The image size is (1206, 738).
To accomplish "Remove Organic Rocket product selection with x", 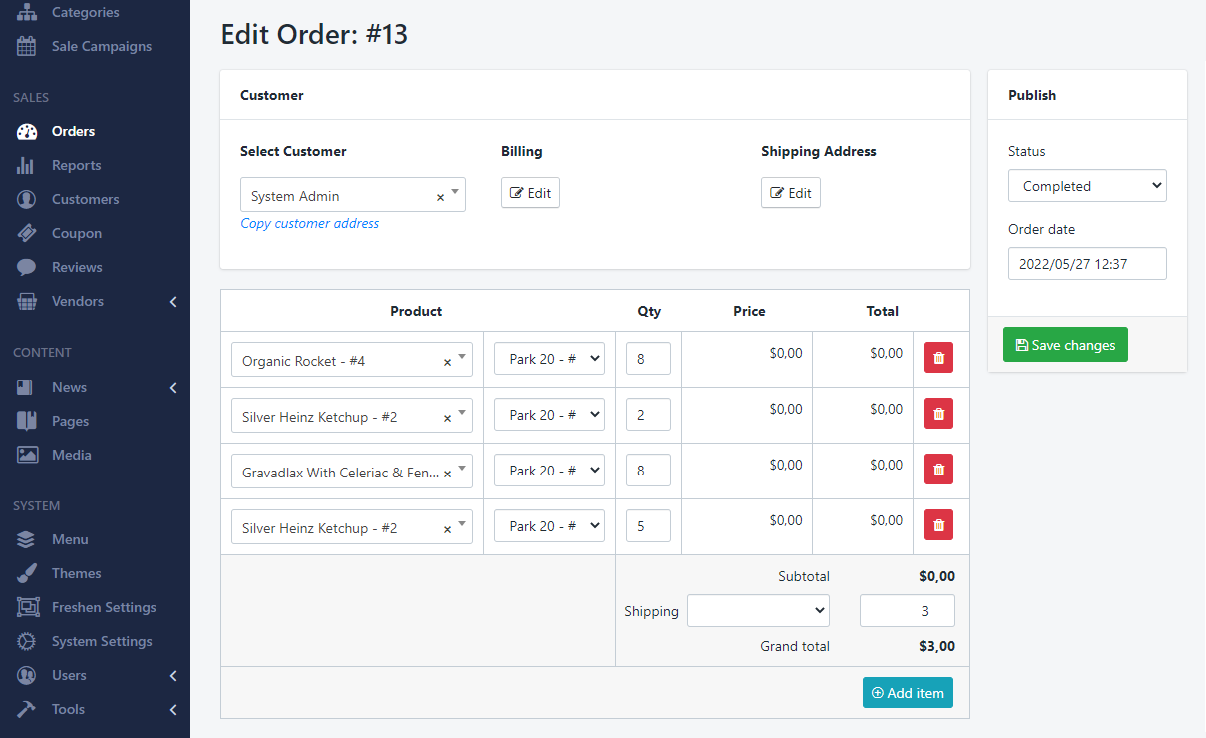I will [447, 362].
